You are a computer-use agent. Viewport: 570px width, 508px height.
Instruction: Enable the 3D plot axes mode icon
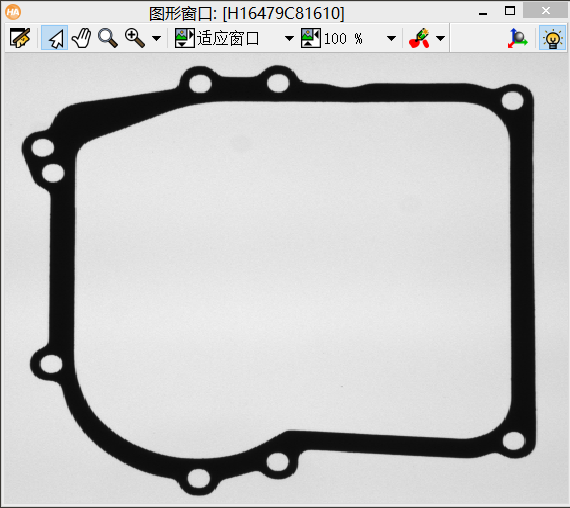[517, 38]
